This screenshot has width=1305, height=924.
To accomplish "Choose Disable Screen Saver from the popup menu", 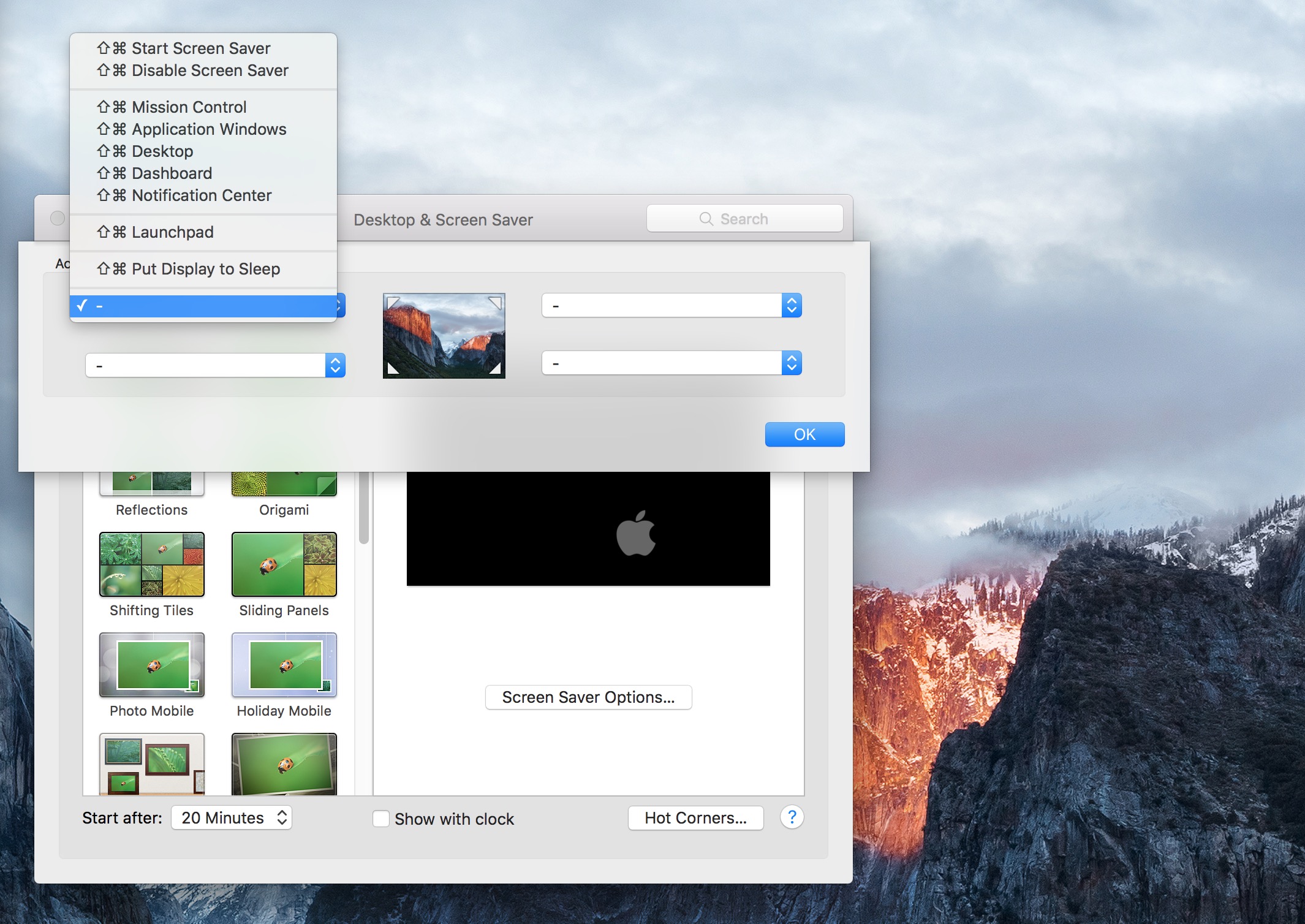I will pos(203,70).
